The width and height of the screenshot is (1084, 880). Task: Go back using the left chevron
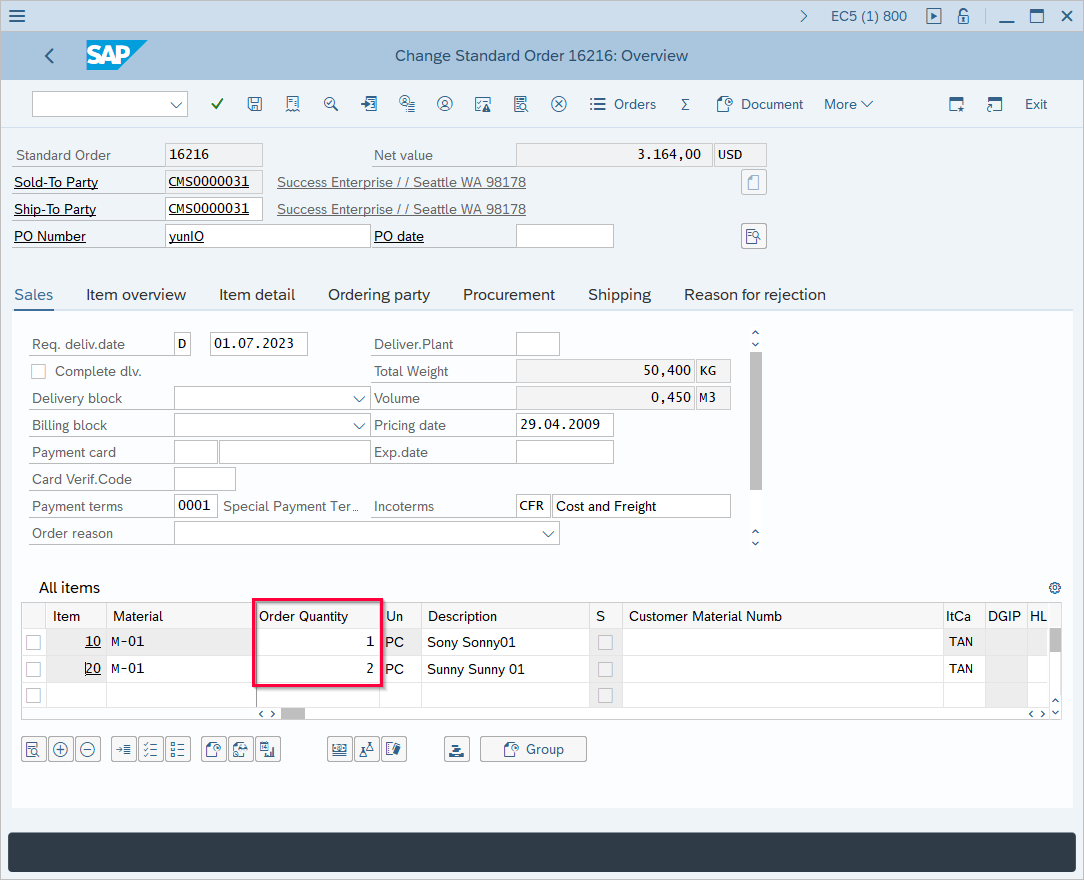point(49,56)
